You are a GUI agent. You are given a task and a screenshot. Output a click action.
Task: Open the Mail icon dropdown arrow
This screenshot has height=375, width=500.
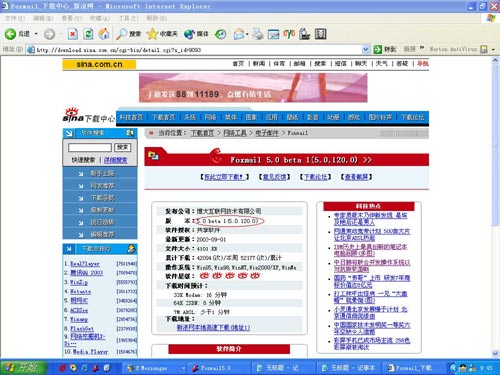(x=247, y=34)
